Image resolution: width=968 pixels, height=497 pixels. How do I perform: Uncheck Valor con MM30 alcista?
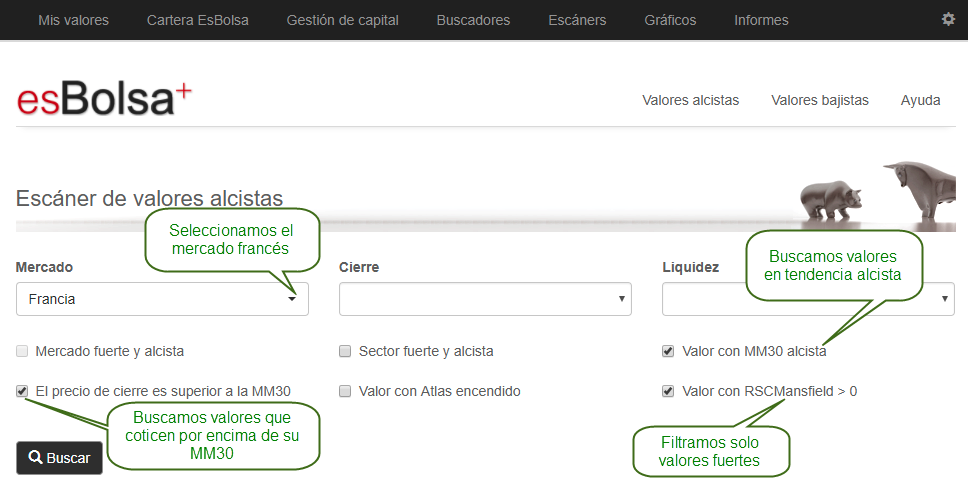click(668, 352)
